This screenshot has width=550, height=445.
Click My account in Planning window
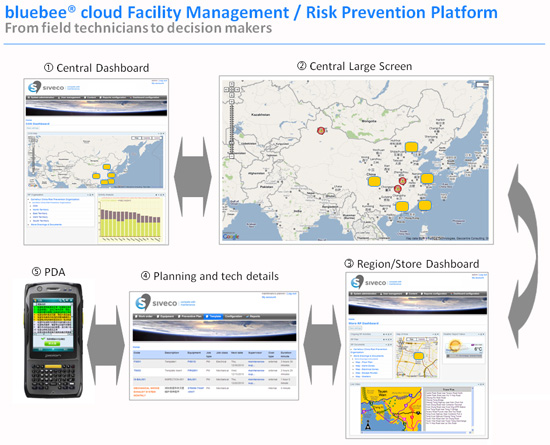[x=269, y=297]
